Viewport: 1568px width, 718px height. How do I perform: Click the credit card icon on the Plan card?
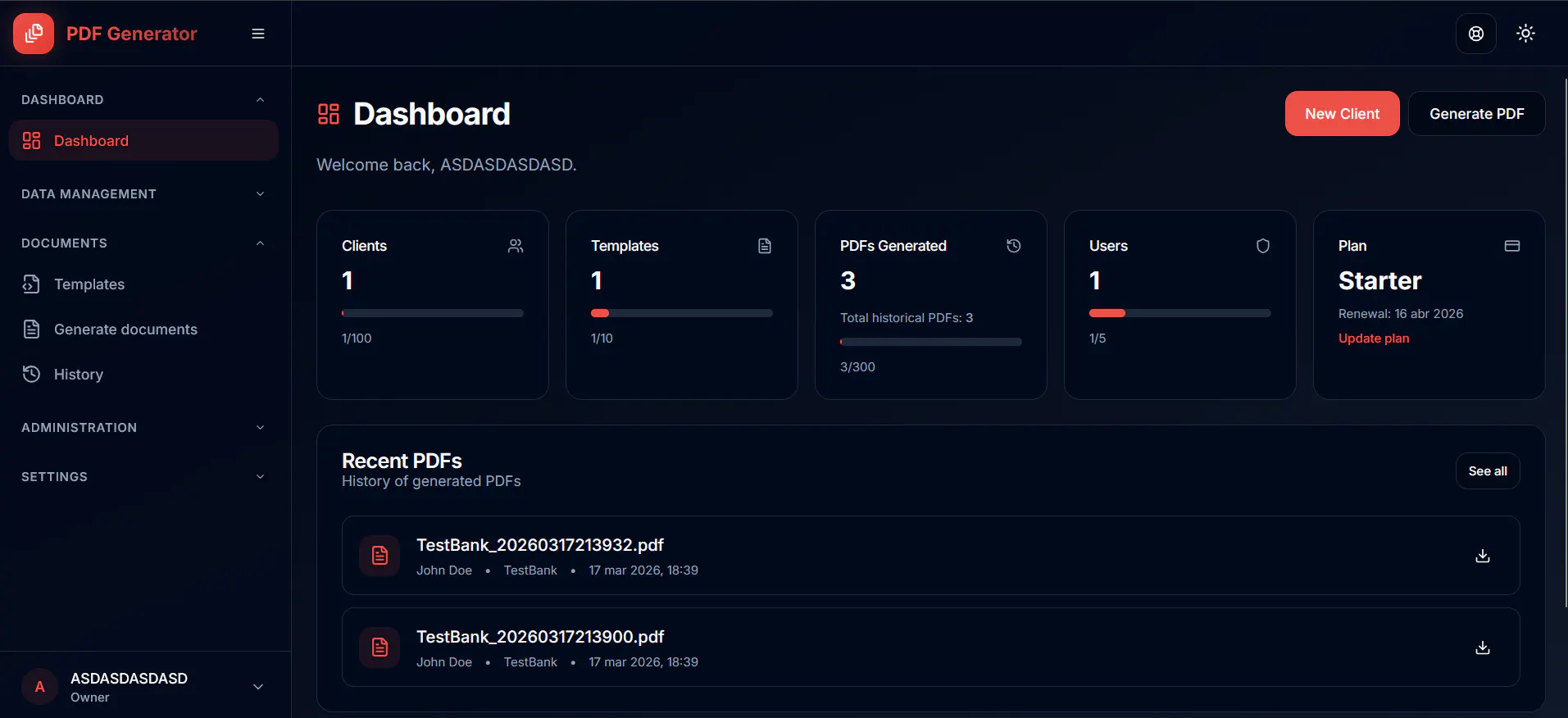pyautogui.click(x=1512, y=246)
